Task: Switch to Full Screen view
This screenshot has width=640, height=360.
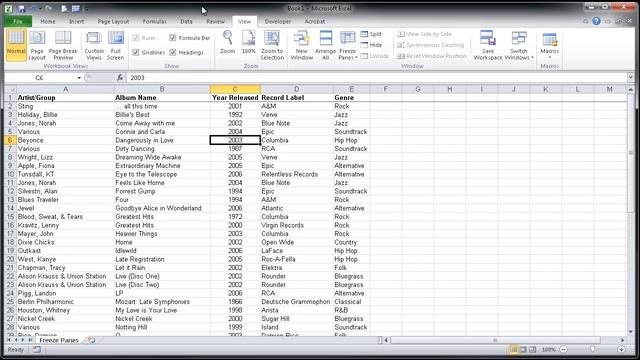Action: tap(116, 45)
